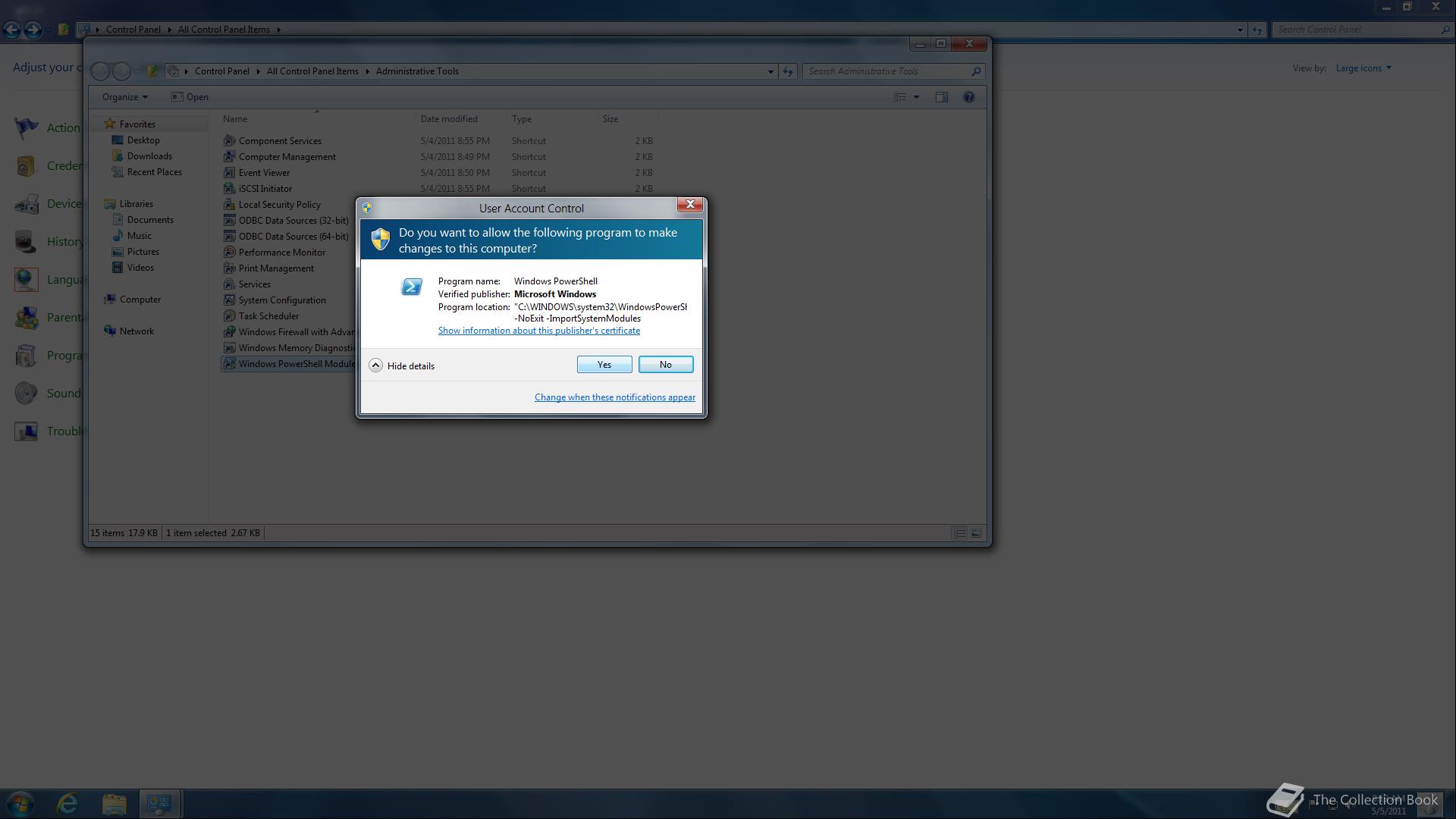The image size is (1456, 819).
Task: Open change your view dropdown arrow
Action: (916, 97)
